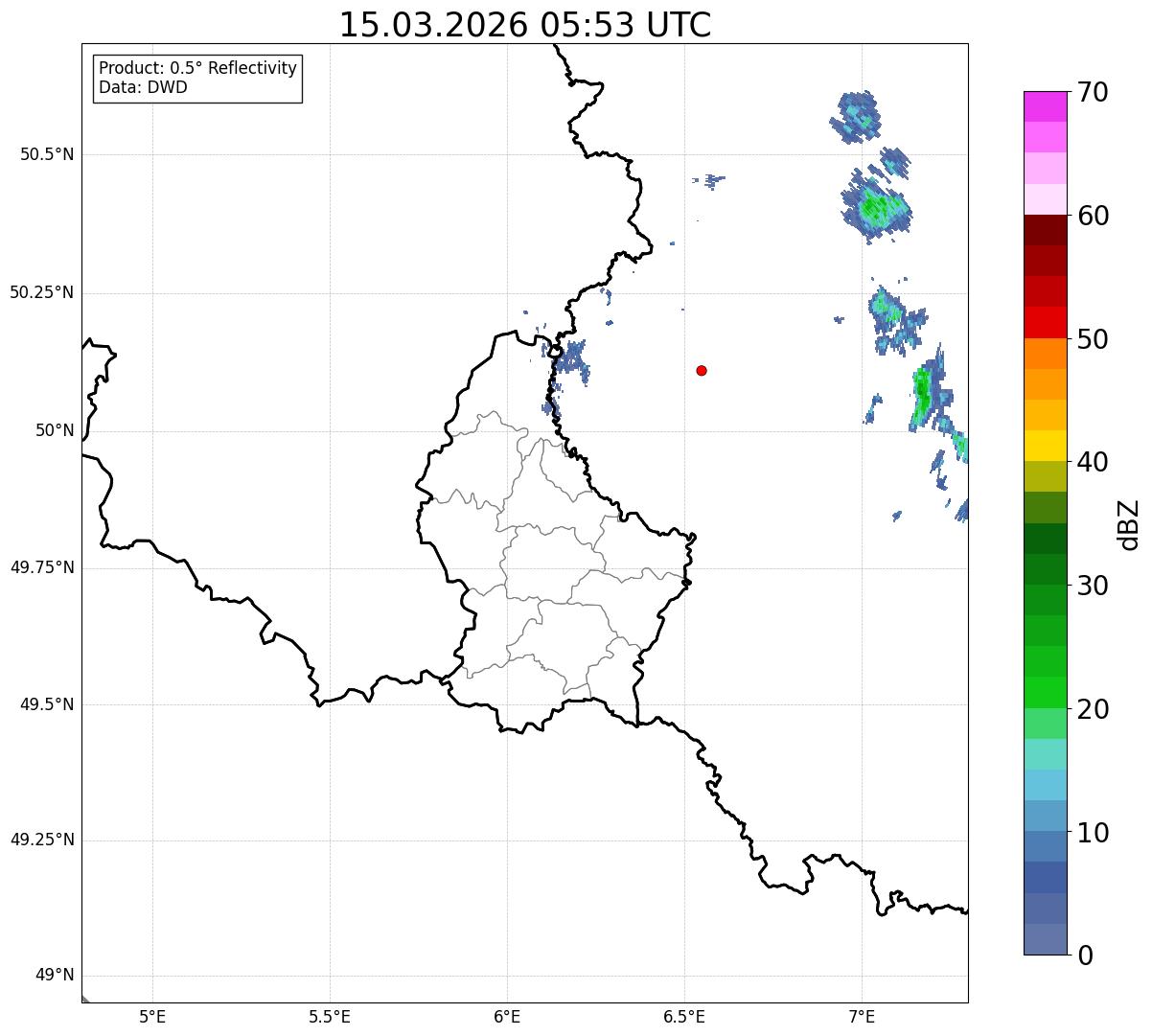Viewport: 1152px width, 1036px height.
Task: Click the 49.5°N latitude label
Action: [x=47, y=704]
